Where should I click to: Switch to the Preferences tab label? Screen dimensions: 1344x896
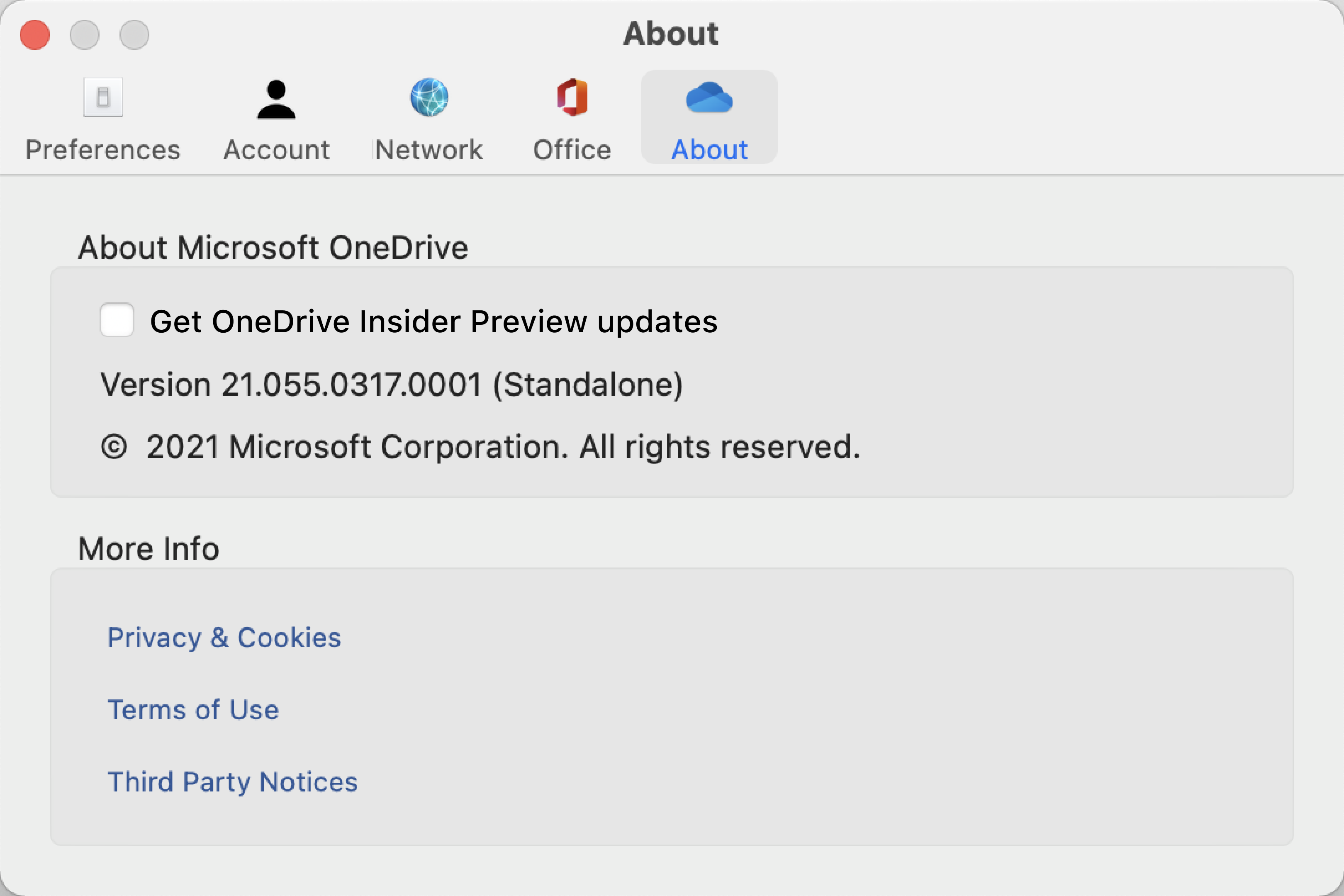103,150
